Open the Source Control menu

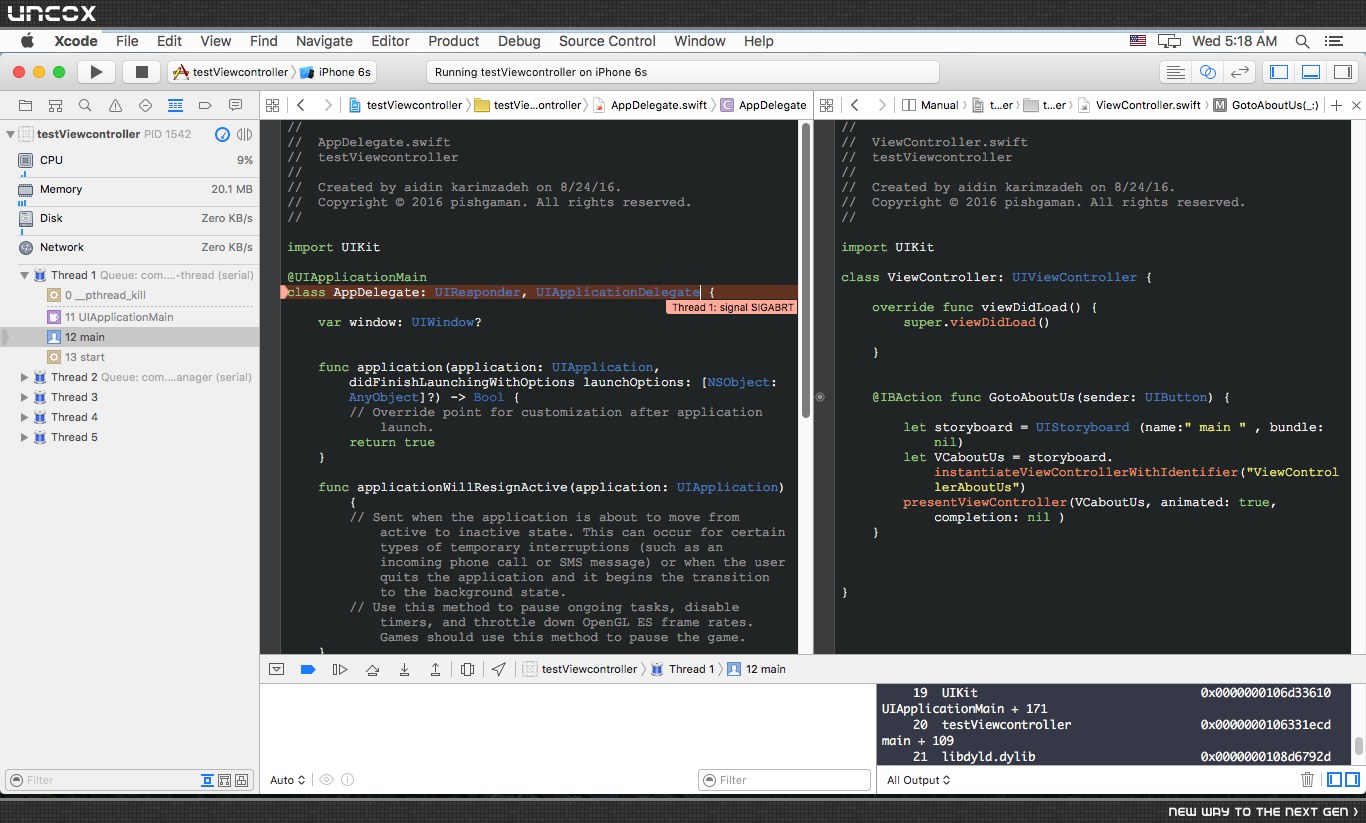coord(607,41)
